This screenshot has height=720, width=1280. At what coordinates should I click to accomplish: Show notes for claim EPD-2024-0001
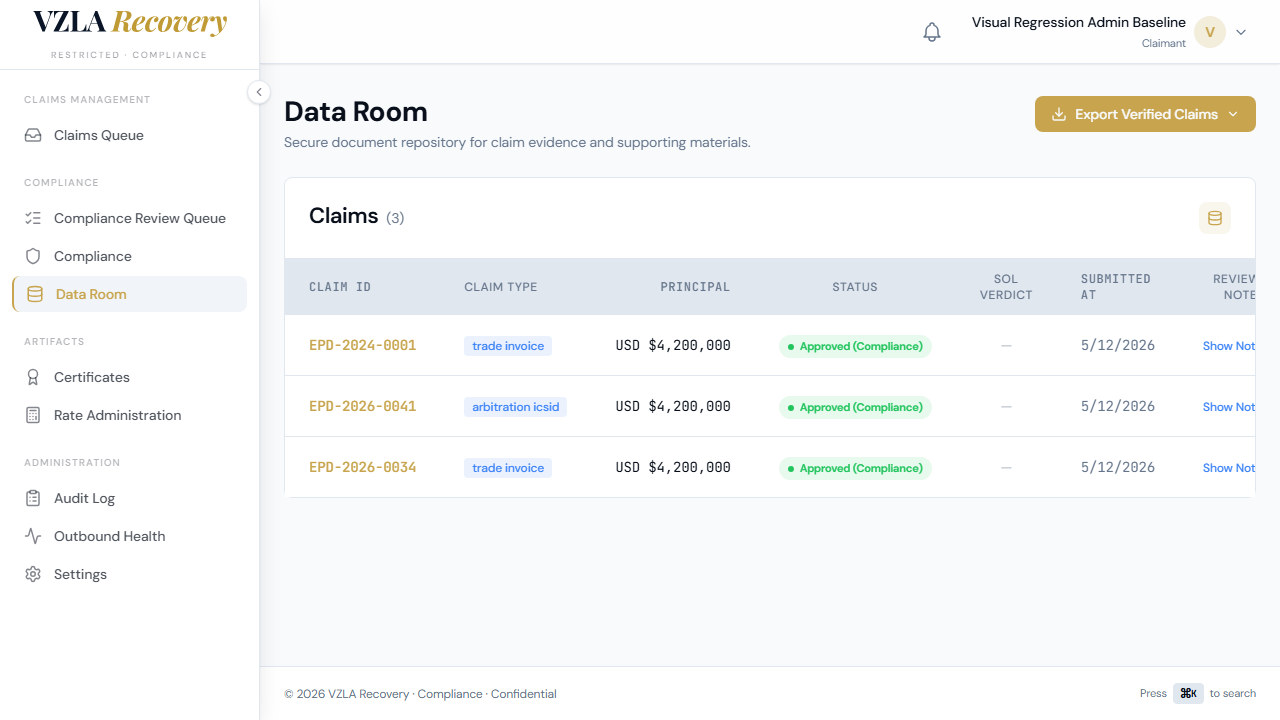[1228, 346]
